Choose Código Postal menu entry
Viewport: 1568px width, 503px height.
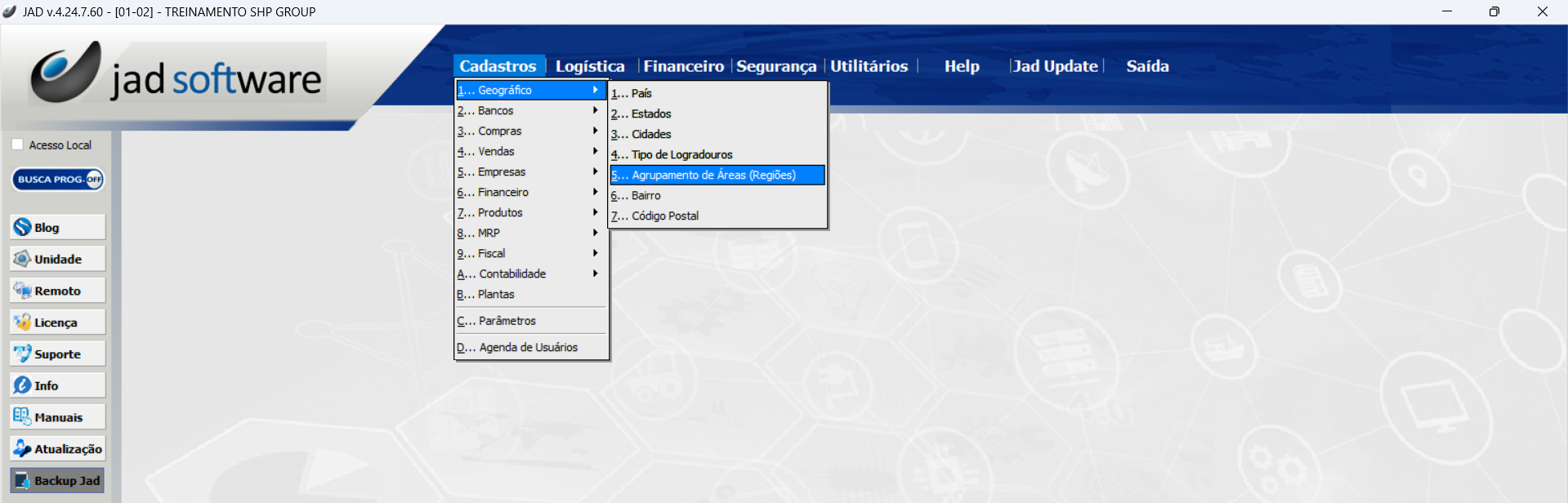click(664, 216)
